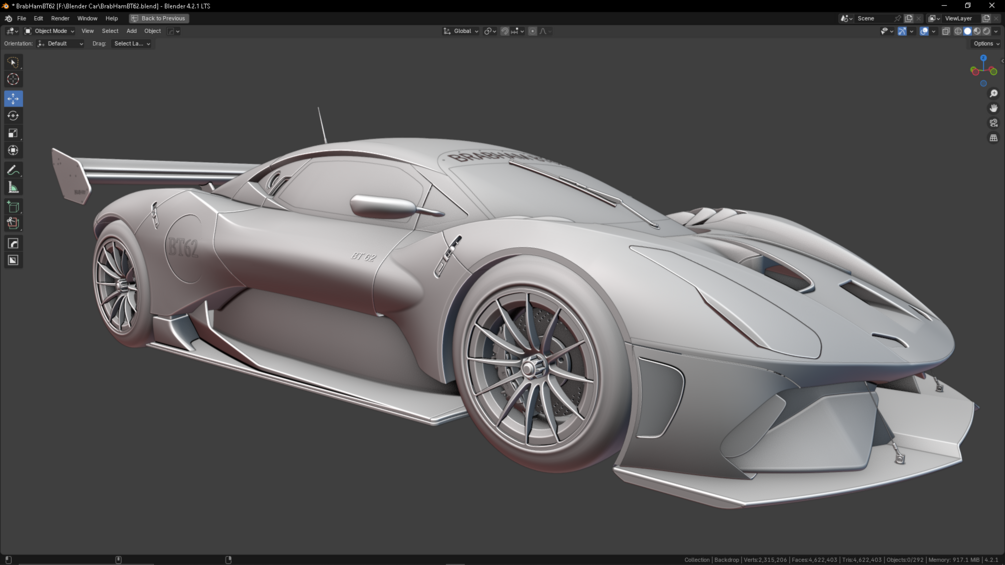Open the Object Mode dropdown
1005x565 pixels.
coord(49,31)
